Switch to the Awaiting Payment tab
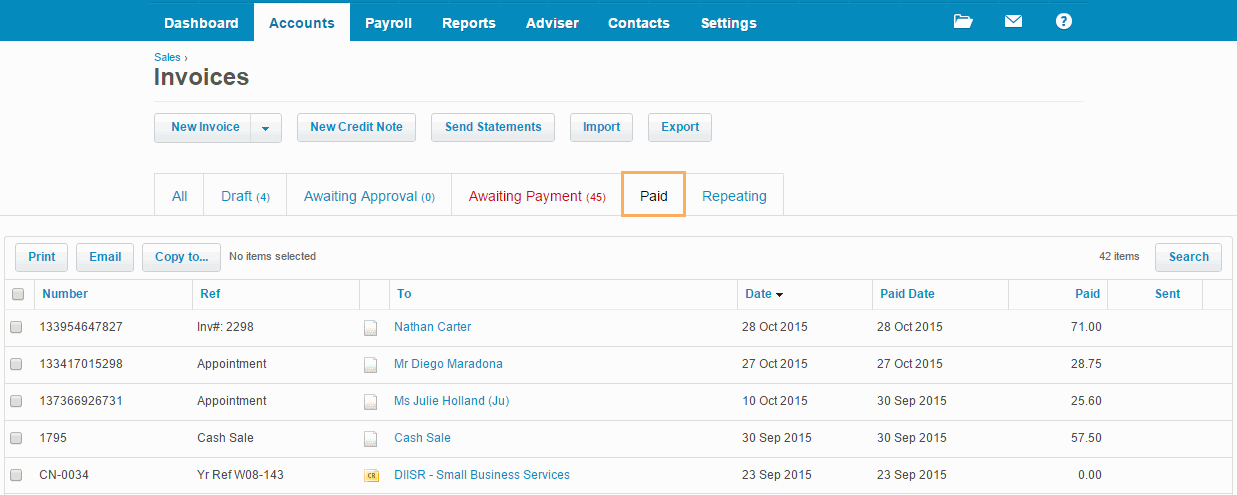The height and width of the screenshot is (495, 1237). click(x=536, y=196)
